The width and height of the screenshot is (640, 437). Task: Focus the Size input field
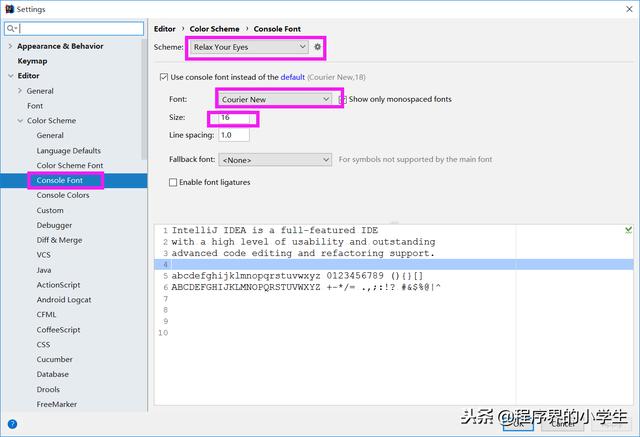[234, 118]
